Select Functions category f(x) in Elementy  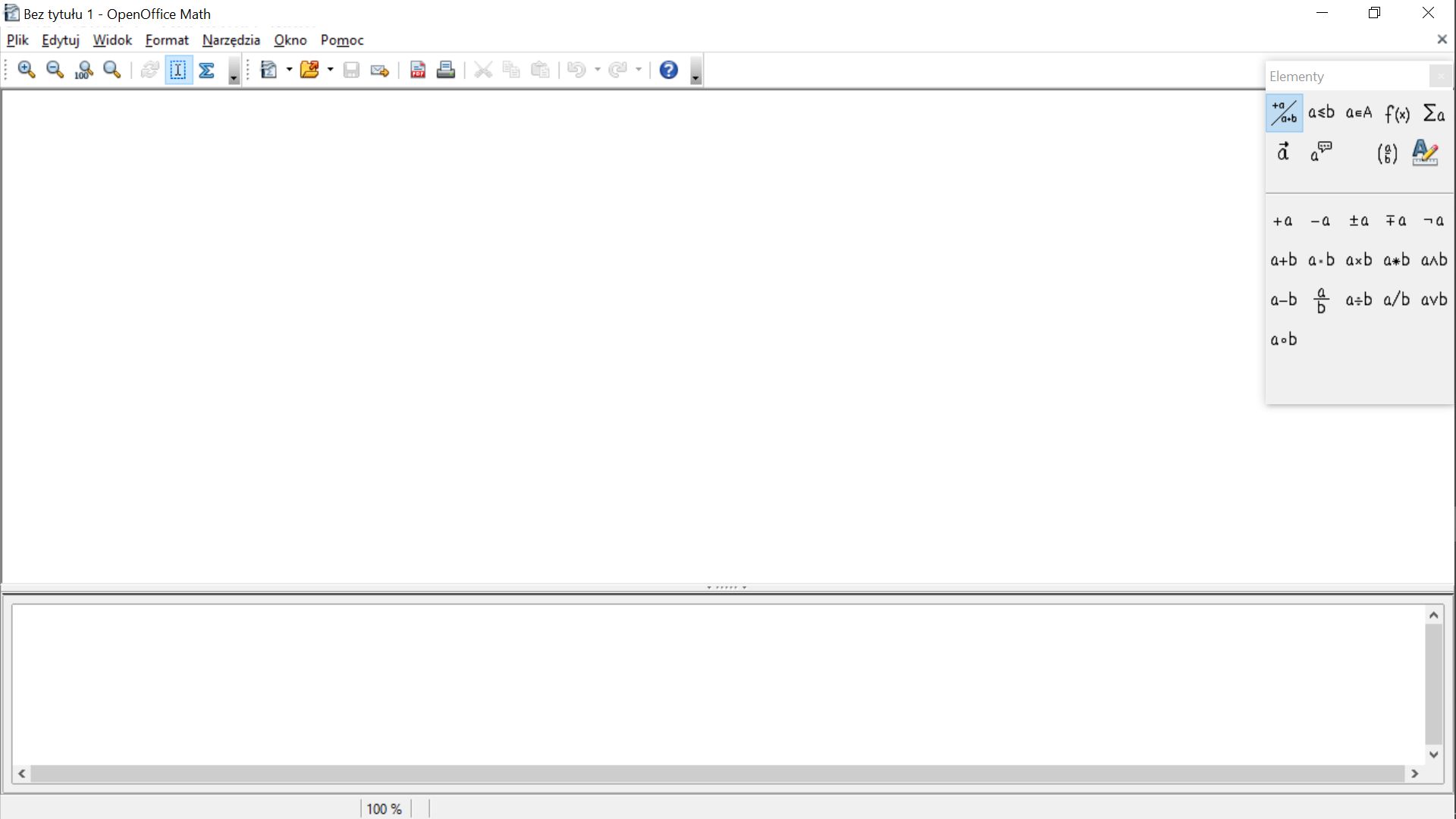[1397, 113]
